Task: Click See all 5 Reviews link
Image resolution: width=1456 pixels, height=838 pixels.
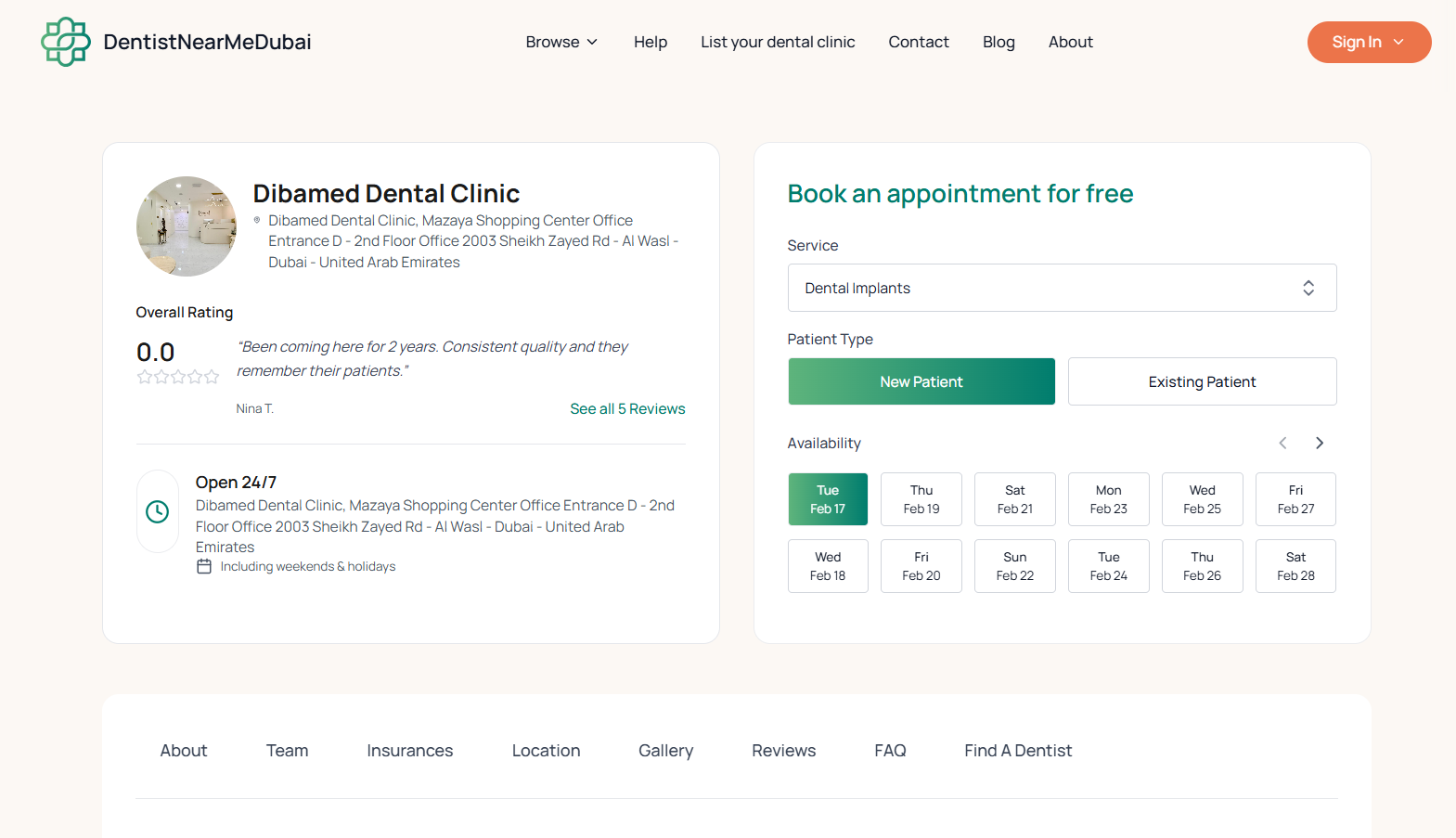Action: tap(627, 408)
